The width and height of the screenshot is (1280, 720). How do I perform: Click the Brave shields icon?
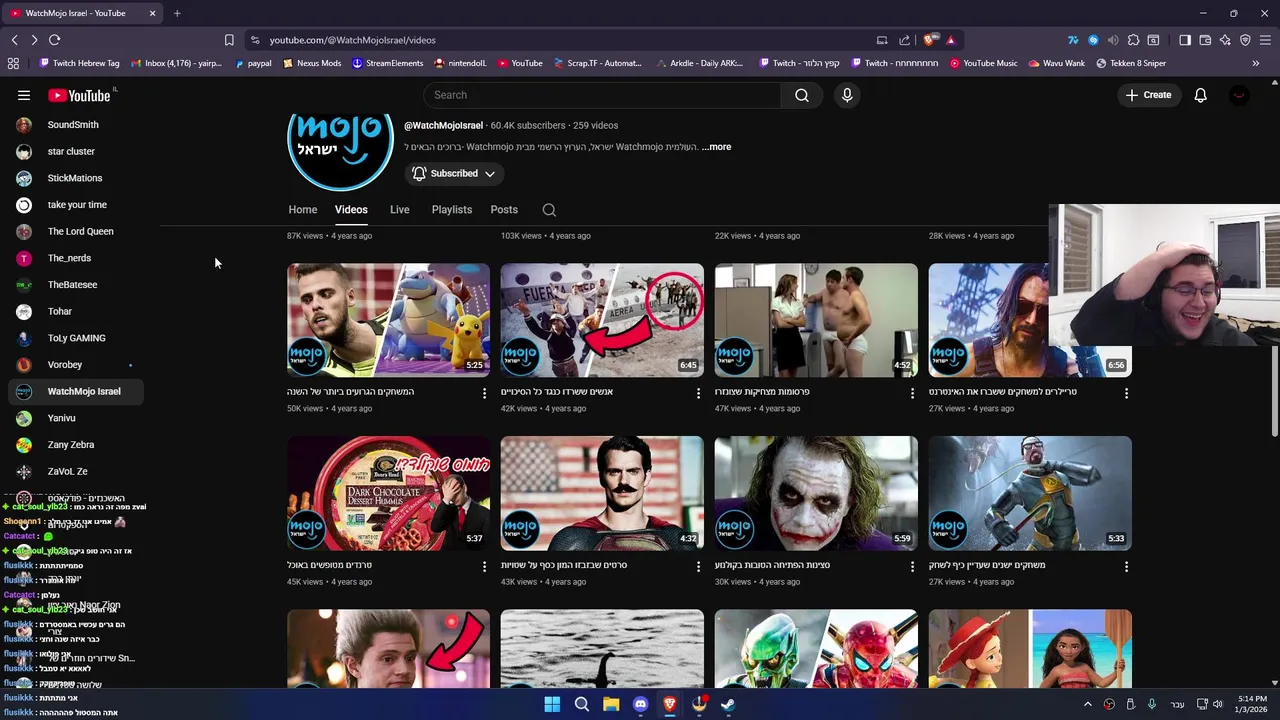(930, 40)
